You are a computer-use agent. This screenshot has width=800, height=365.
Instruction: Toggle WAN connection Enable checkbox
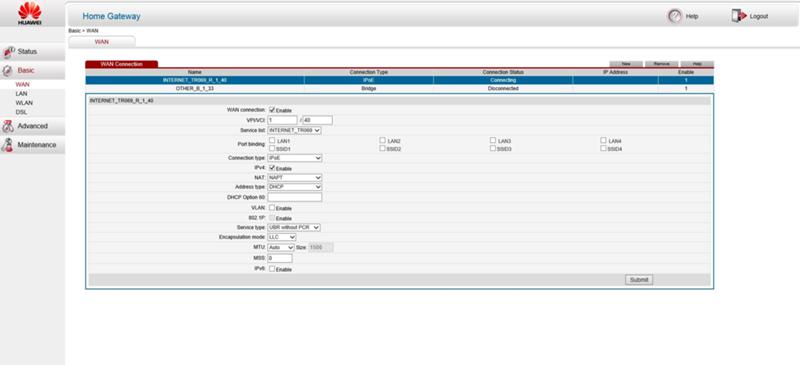click(272, 110)
